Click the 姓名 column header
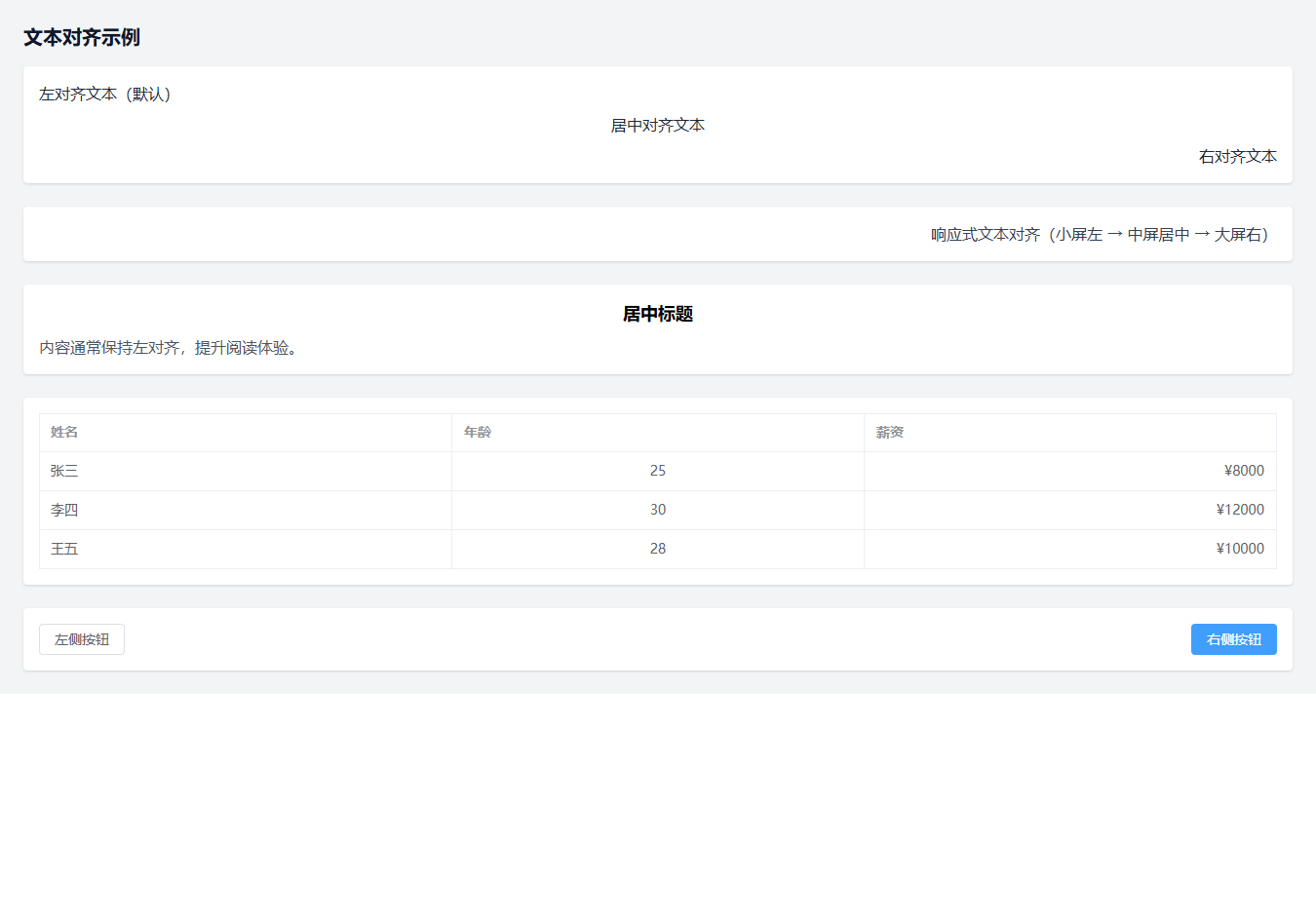The image size is (1316, 921). click(64, 433)
